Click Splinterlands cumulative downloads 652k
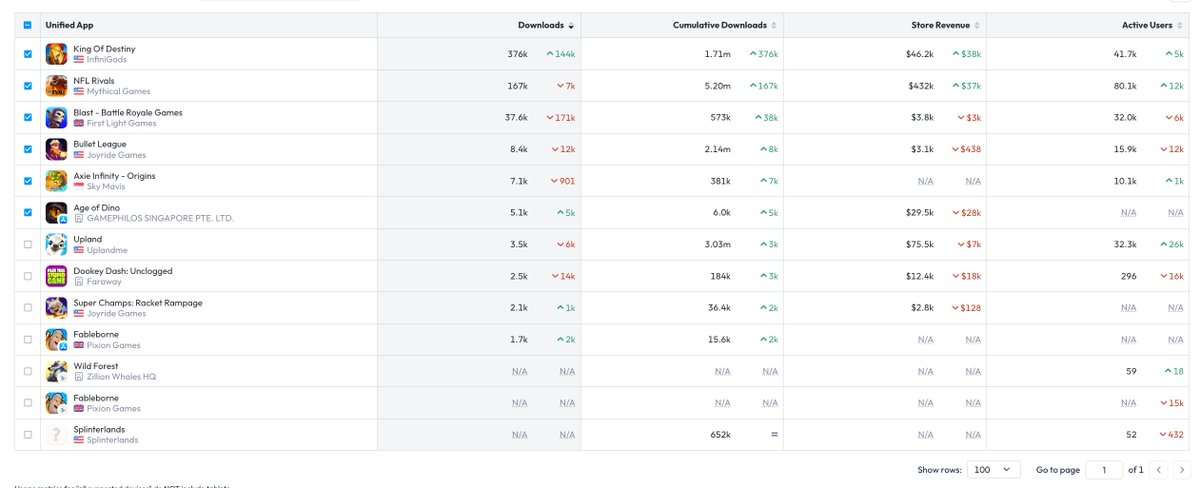1200x488 pixels. pos(721,435)
